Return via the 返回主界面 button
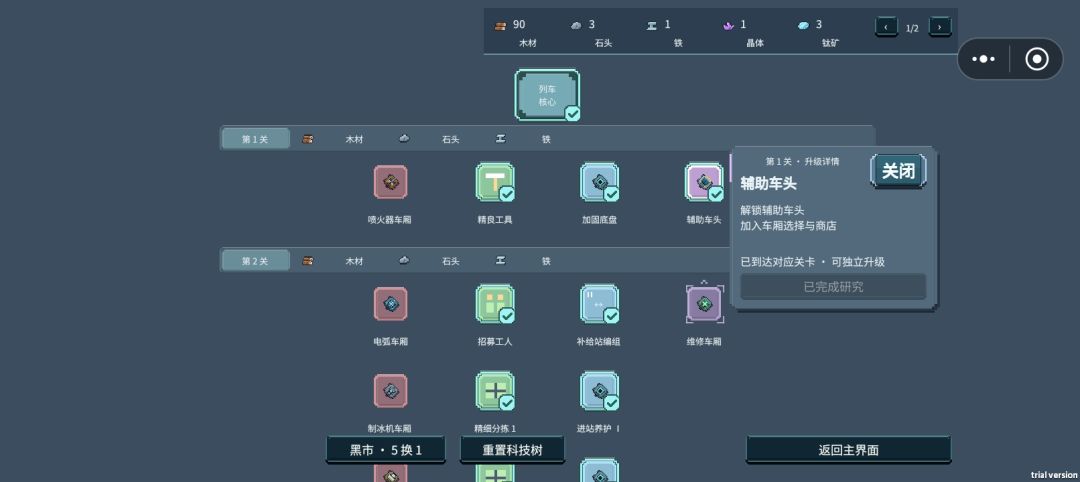Screen dimensions: 1080x482 tap(848, 450)
